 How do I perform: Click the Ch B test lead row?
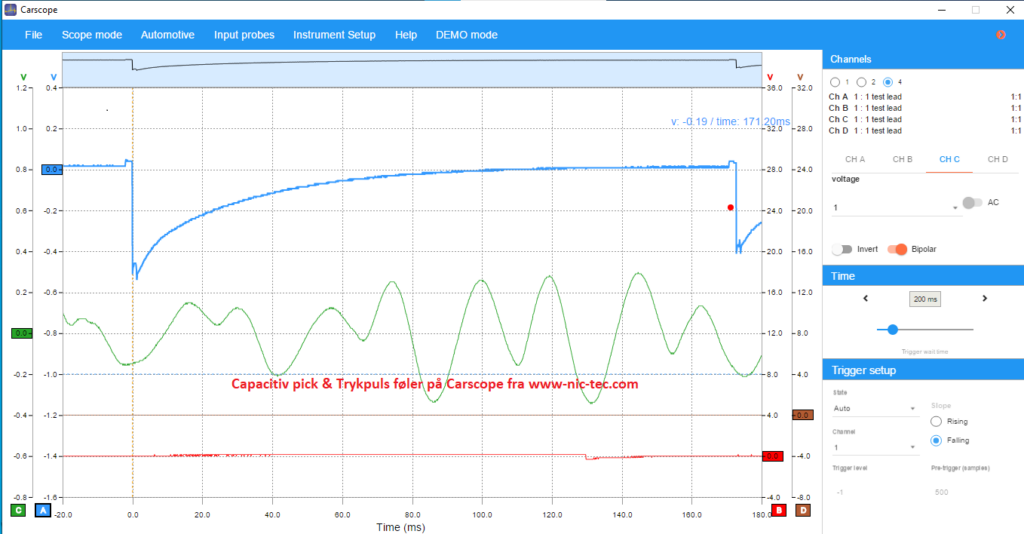(925, 108)
